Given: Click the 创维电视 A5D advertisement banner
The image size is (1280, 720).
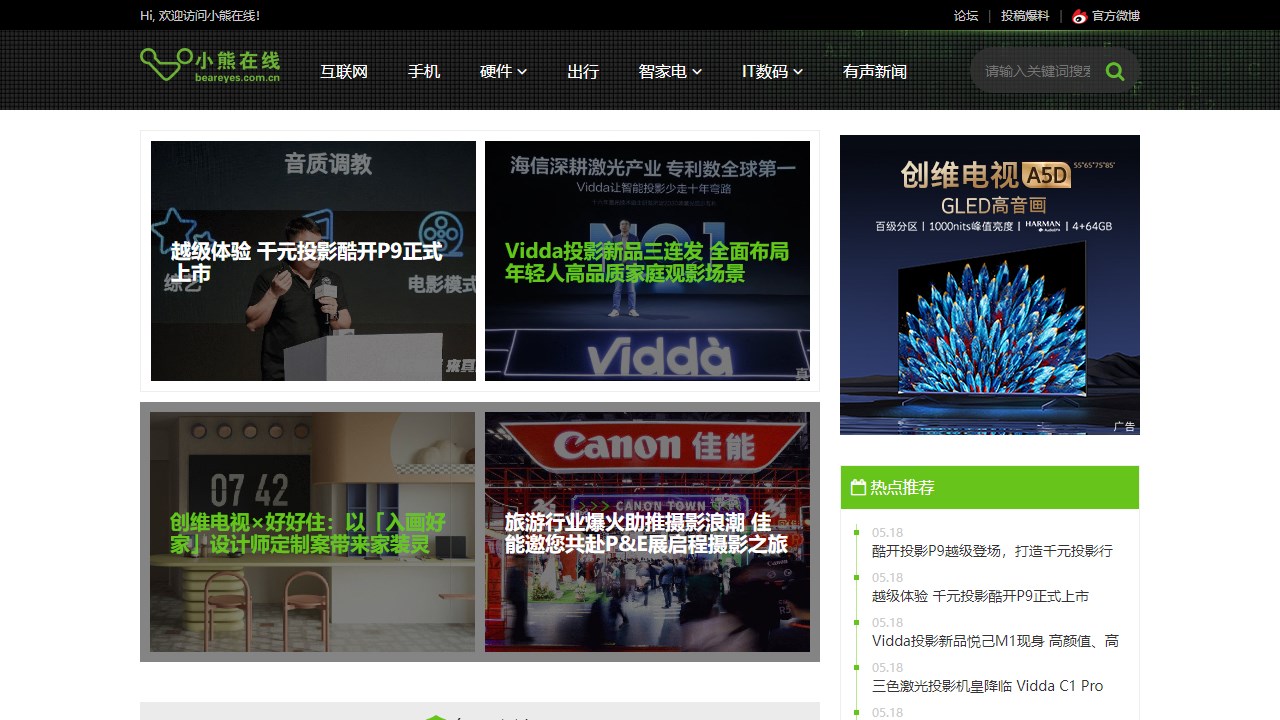Looking at the screenshot, I should [x=990, y=285].
